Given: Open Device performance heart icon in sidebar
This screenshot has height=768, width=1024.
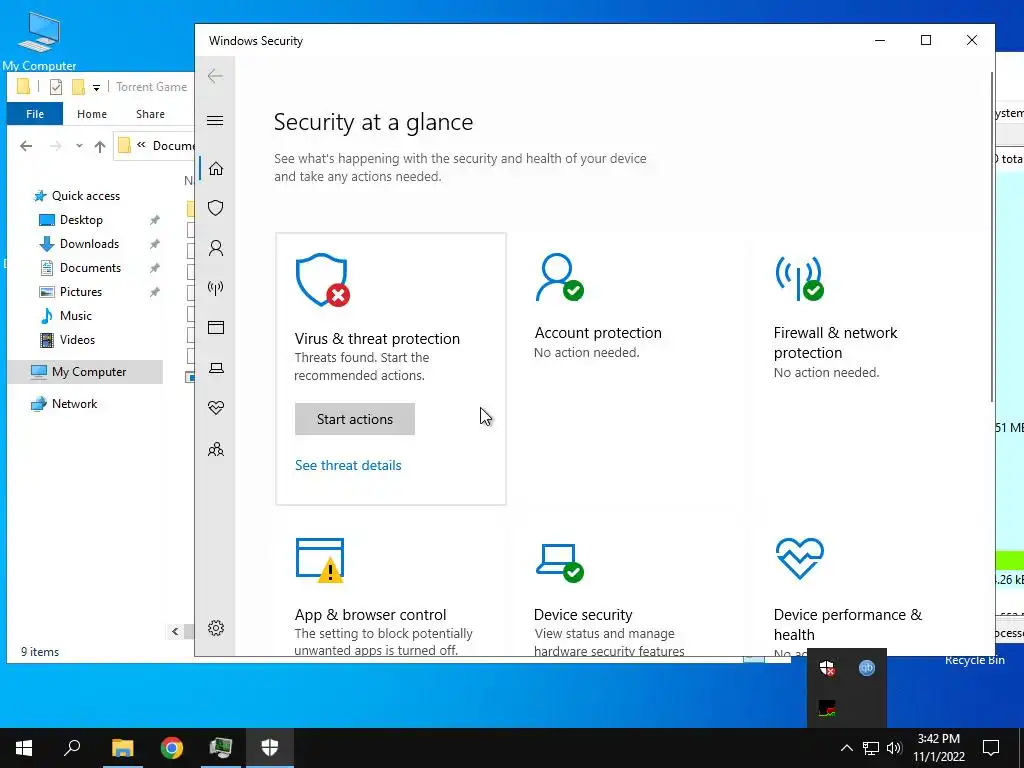Looking at the screenshot, I should [216, 408].
